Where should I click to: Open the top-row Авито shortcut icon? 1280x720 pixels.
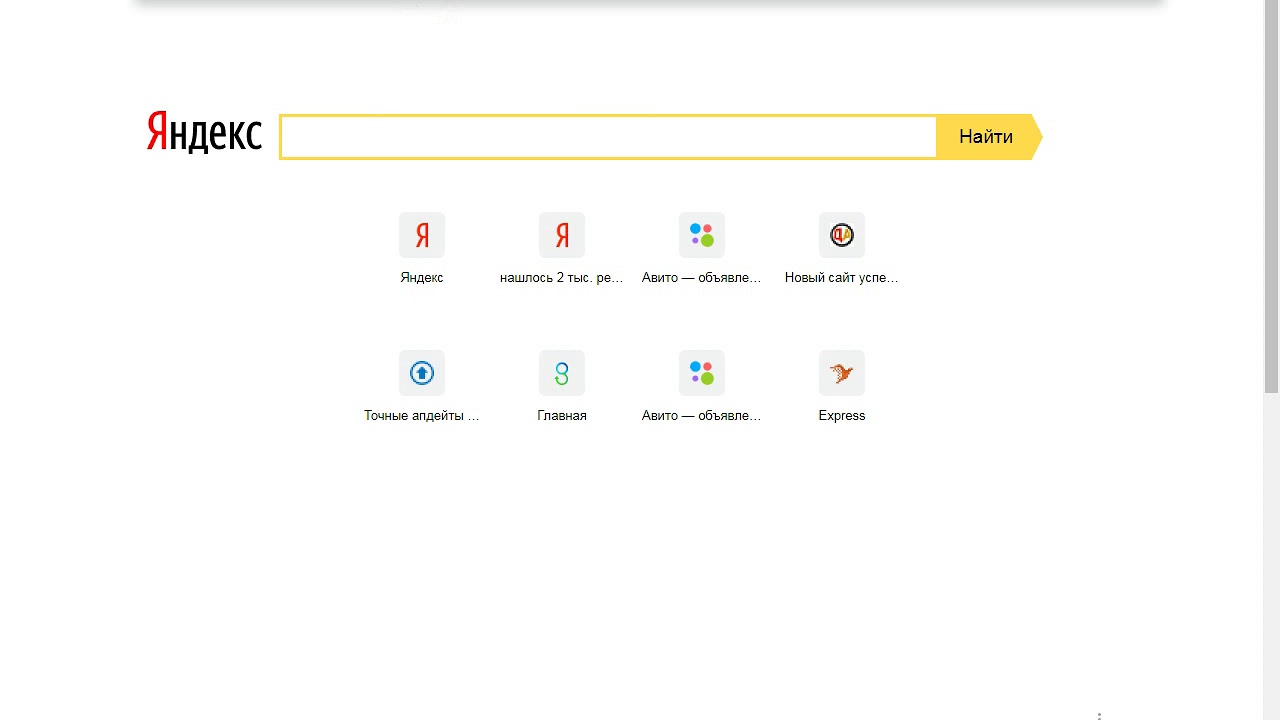tap(702, 235)
